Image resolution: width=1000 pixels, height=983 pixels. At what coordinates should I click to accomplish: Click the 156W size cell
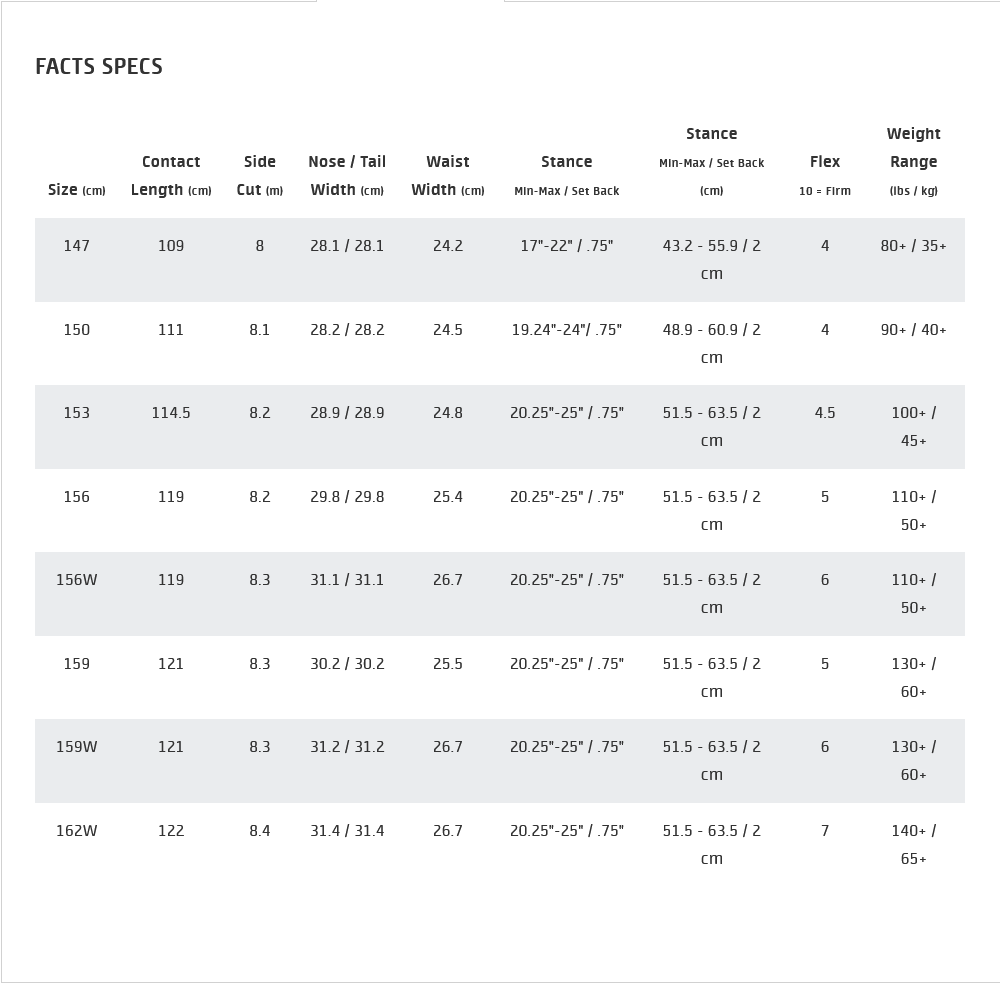tap(77, 580)
